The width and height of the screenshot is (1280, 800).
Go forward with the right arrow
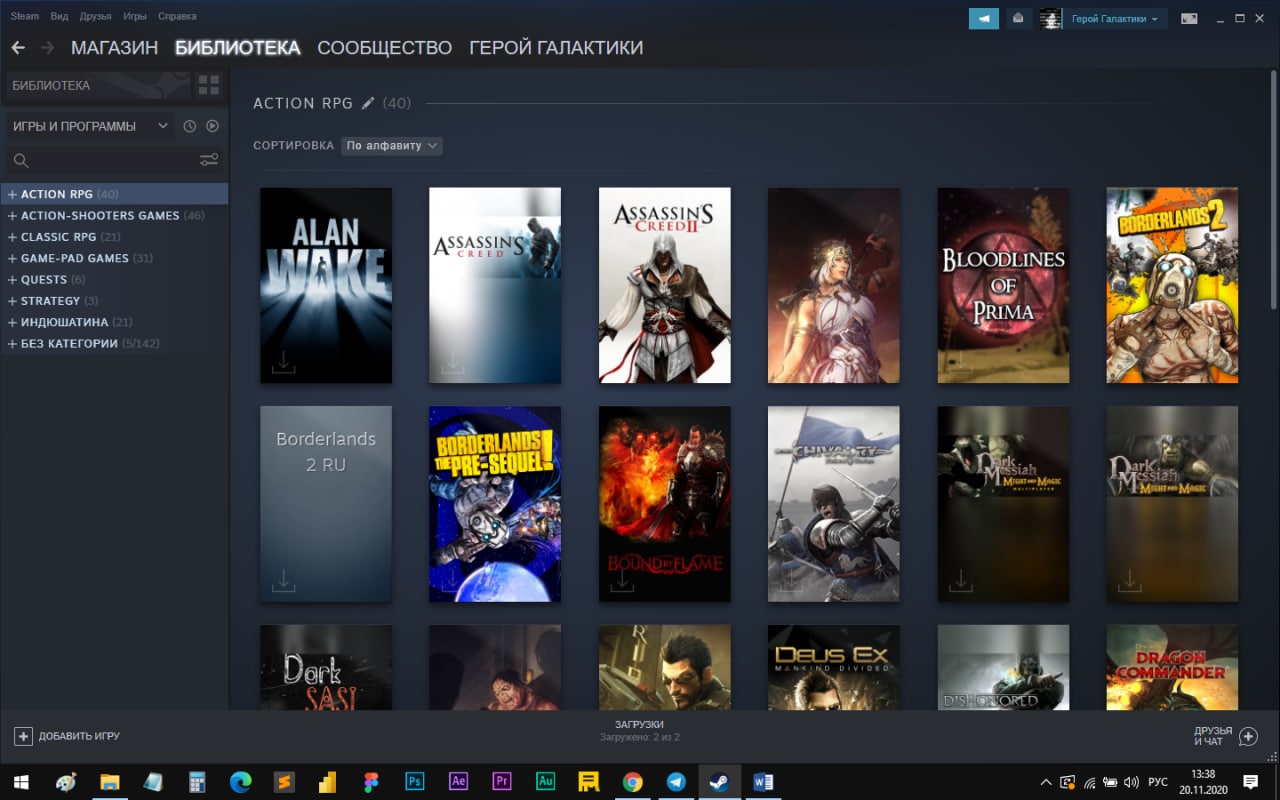coord(47,48)
